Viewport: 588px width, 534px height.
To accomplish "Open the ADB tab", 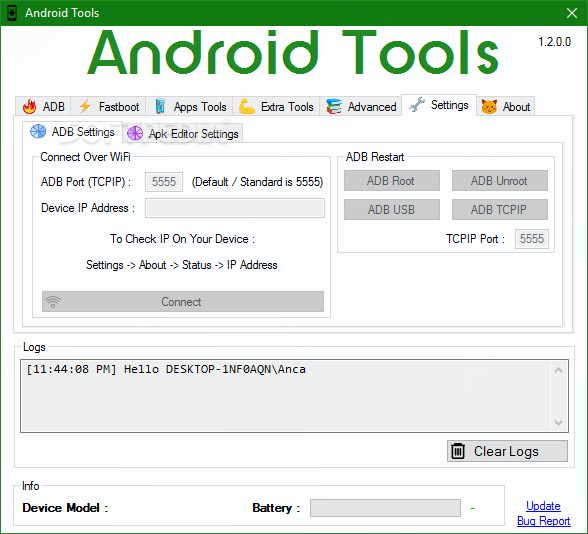I will click(43, 106).
